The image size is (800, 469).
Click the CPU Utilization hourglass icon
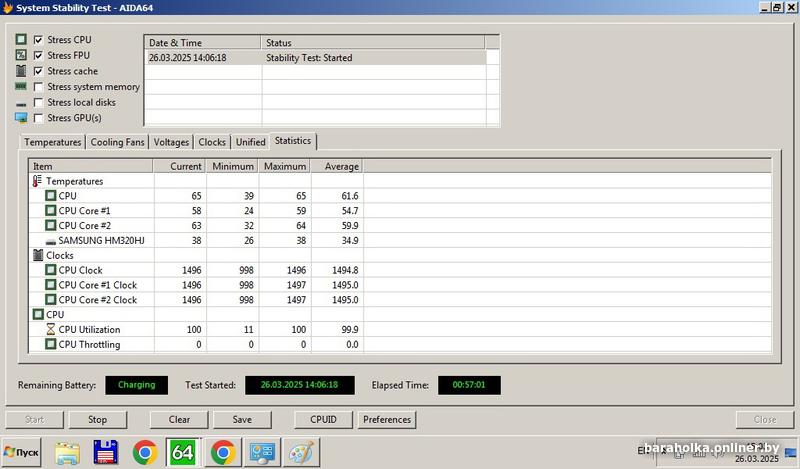click(x=51, y=329)
